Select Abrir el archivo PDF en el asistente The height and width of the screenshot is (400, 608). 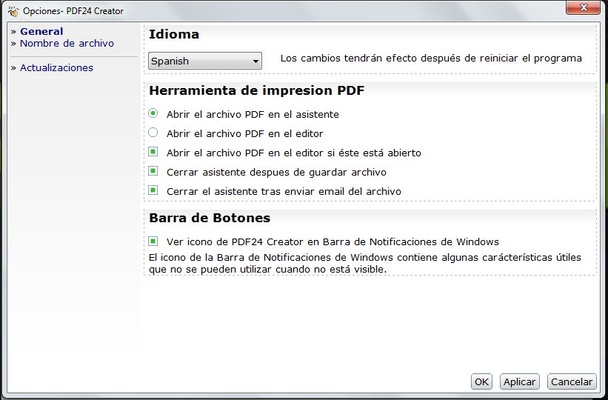[x=153, y=113]
